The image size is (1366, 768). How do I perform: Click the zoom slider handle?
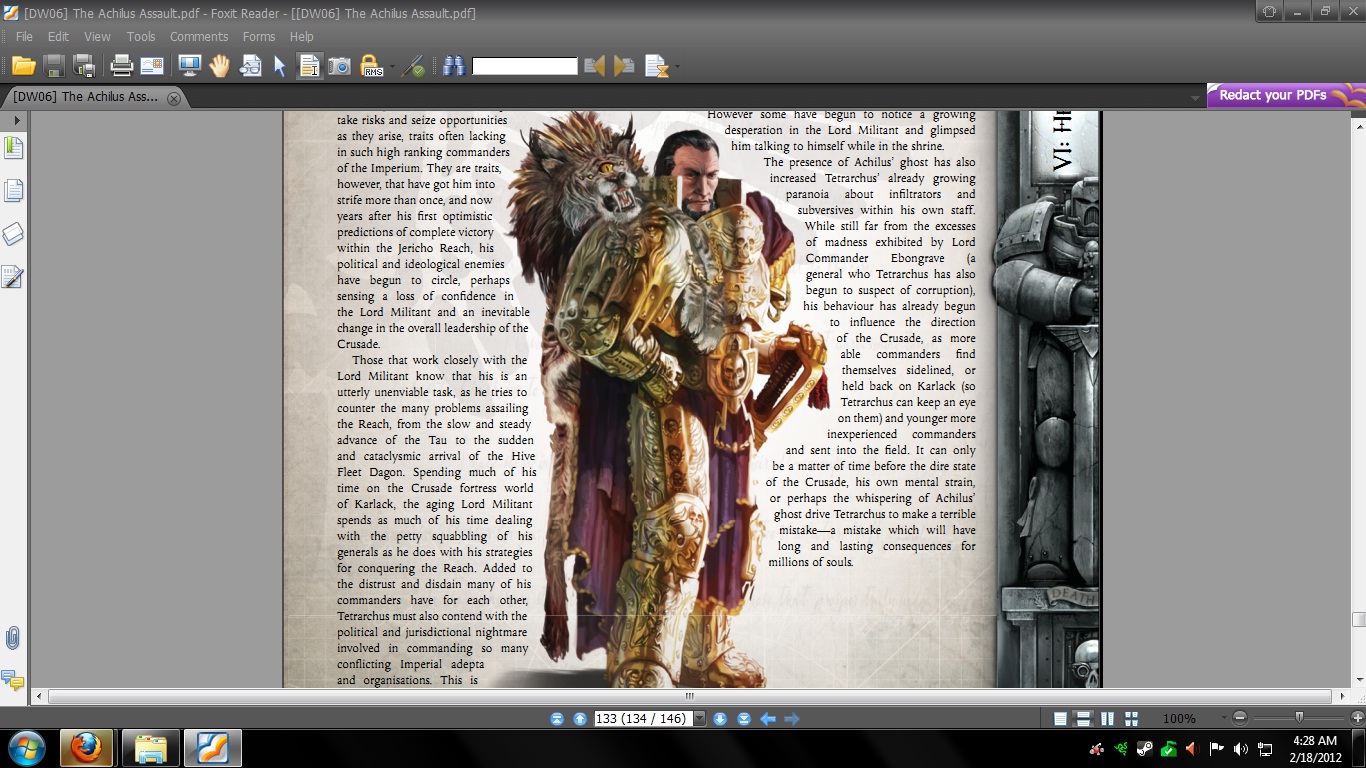(1299, 717)
